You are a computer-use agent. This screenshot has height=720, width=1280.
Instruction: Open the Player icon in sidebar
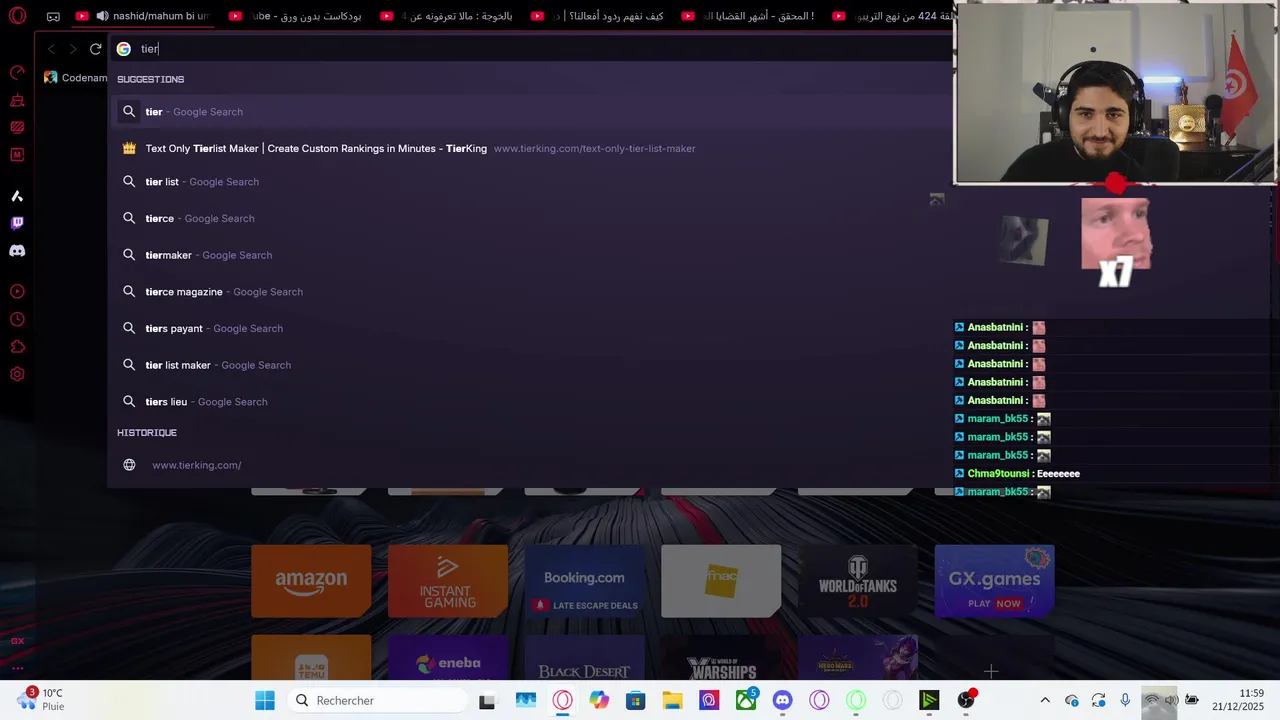click(17, 292)
